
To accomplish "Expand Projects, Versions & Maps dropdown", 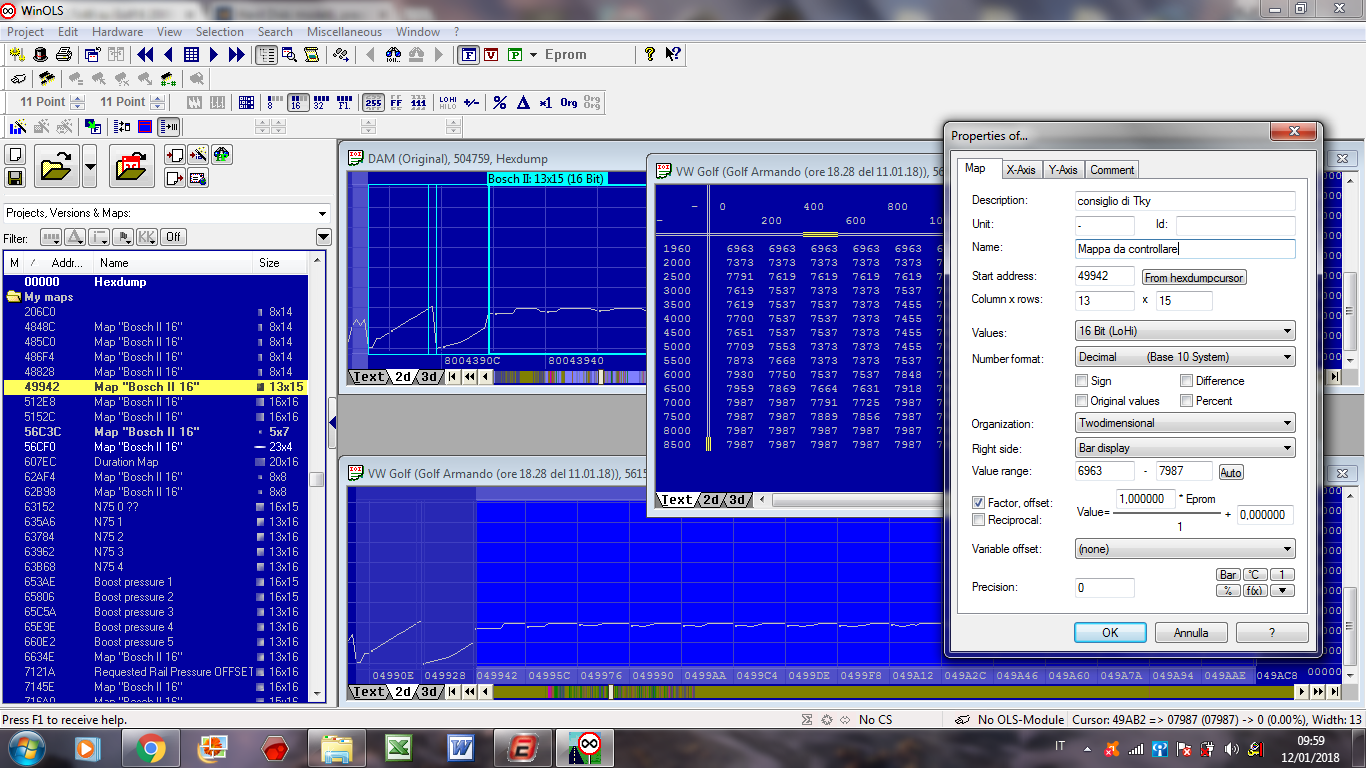I will pos(322,213).
